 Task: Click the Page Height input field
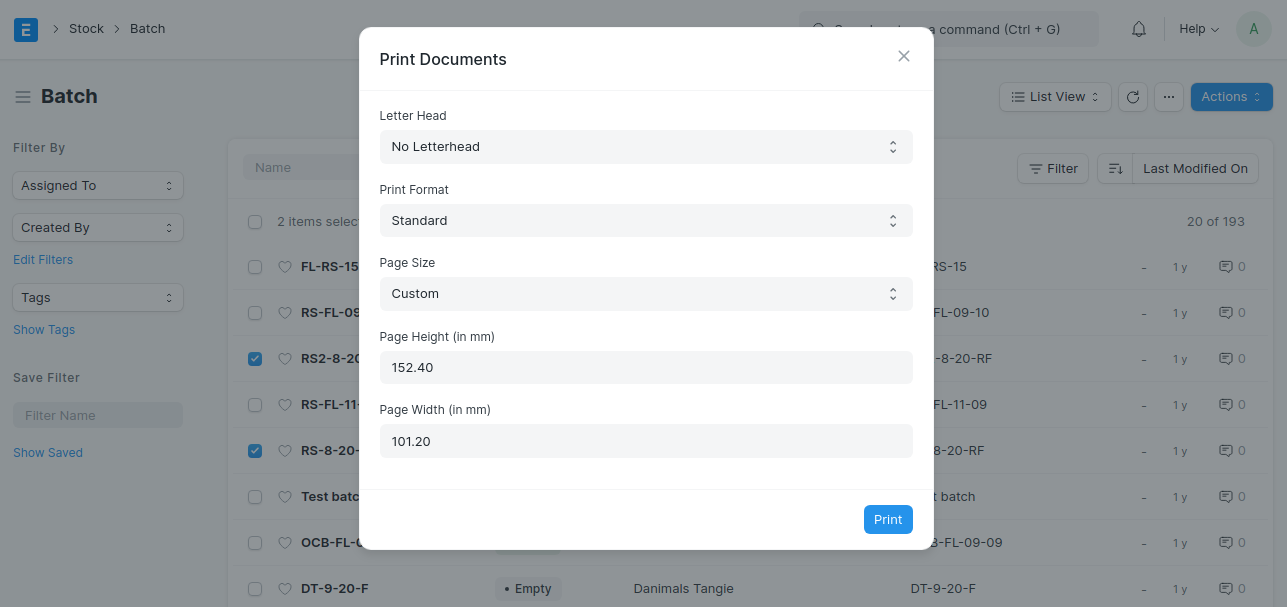646,367
